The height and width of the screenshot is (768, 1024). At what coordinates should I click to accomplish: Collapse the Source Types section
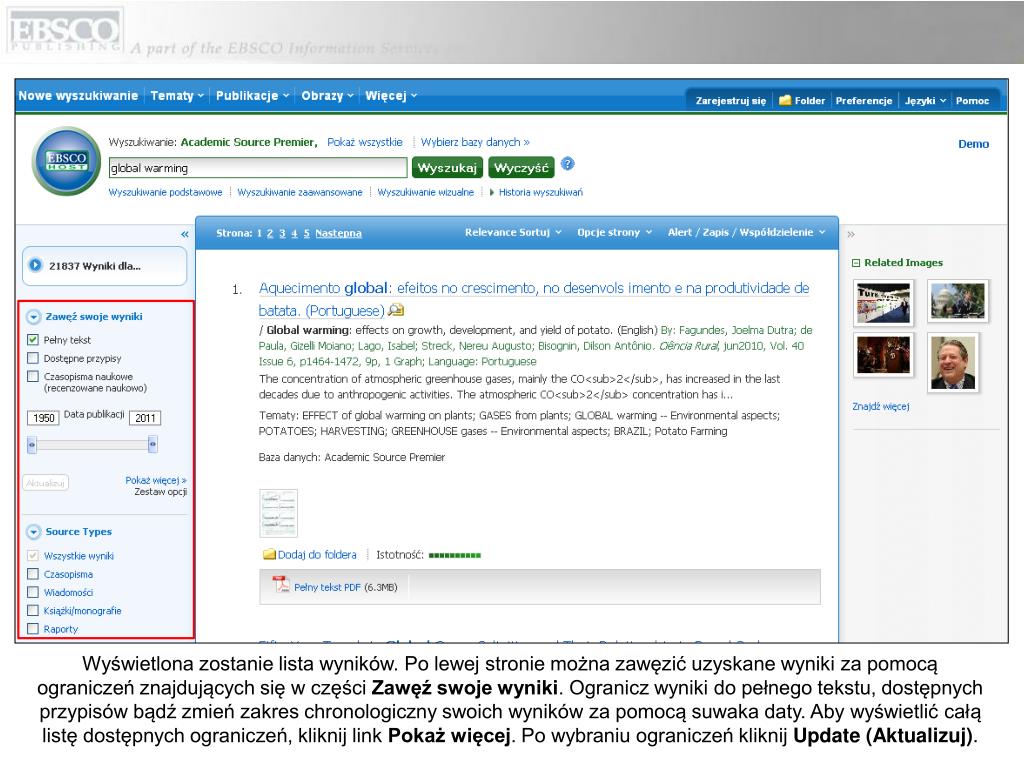33,532
